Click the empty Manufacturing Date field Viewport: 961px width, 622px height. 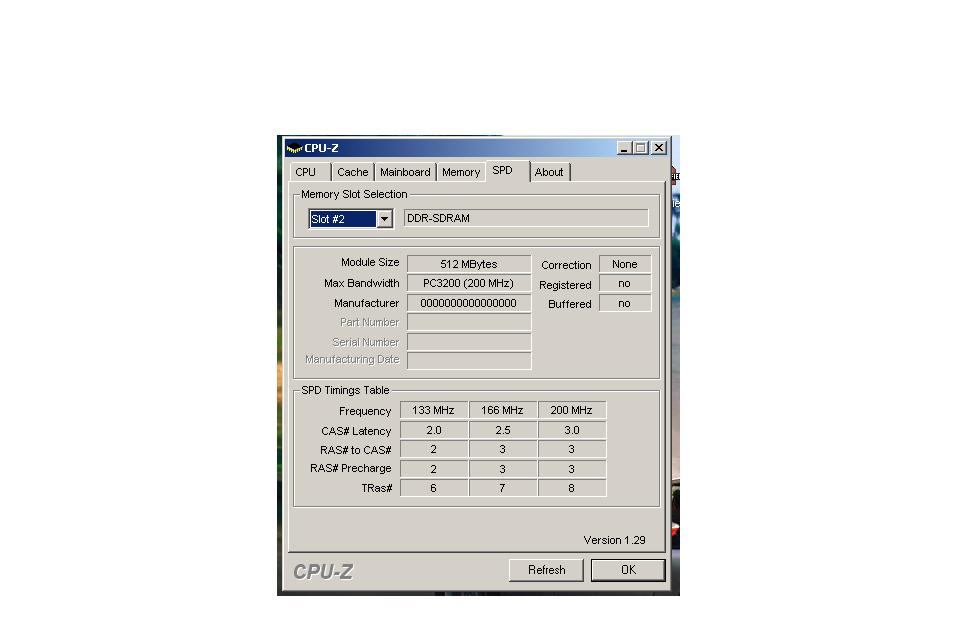(x=469, y=360)
